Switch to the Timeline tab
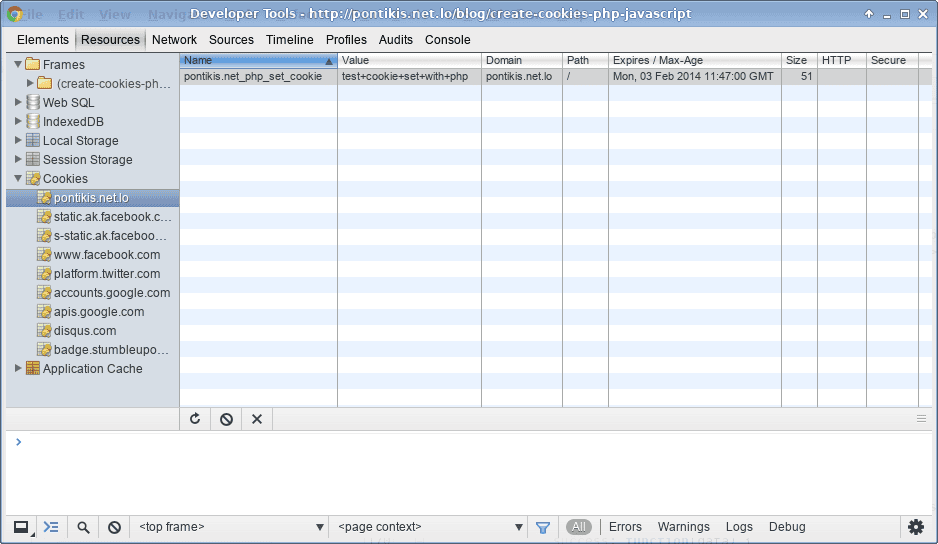 click(290, 39)
